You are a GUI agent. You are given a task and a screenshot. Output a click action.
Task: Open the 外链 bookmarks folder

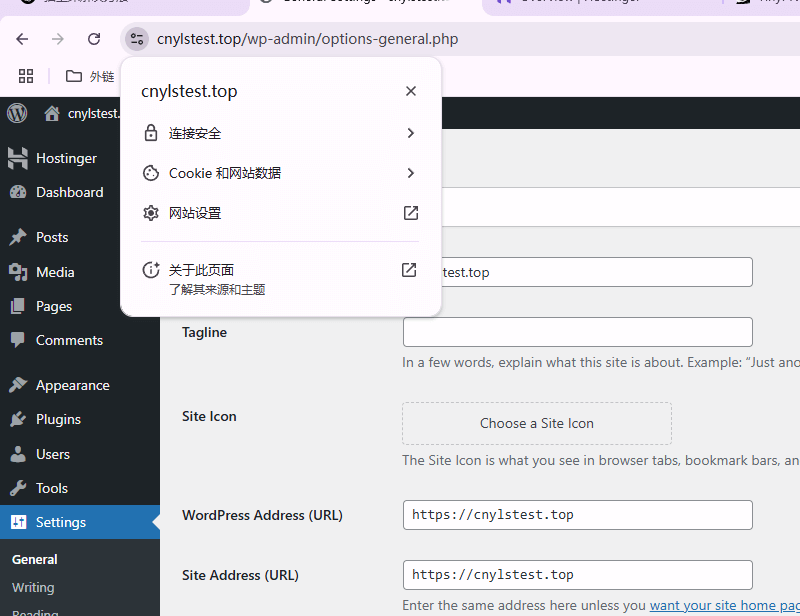click(x=90, y=76)
